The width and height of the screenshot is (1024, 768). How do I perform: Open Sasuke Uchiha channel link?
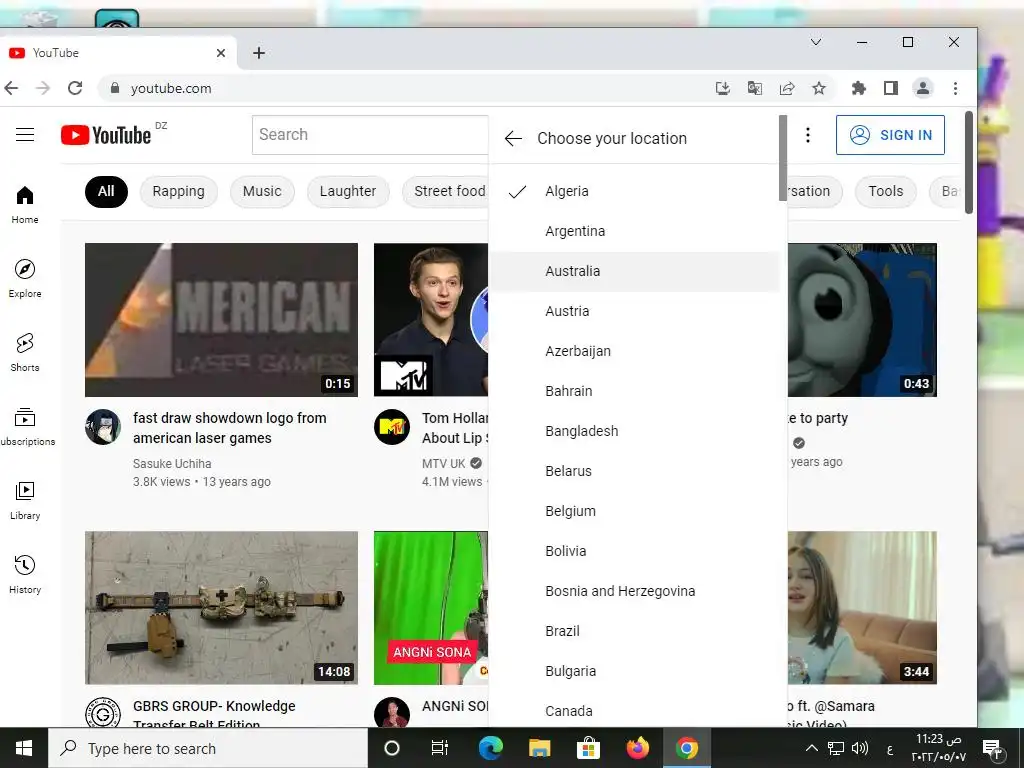click(x=172, y=464)
